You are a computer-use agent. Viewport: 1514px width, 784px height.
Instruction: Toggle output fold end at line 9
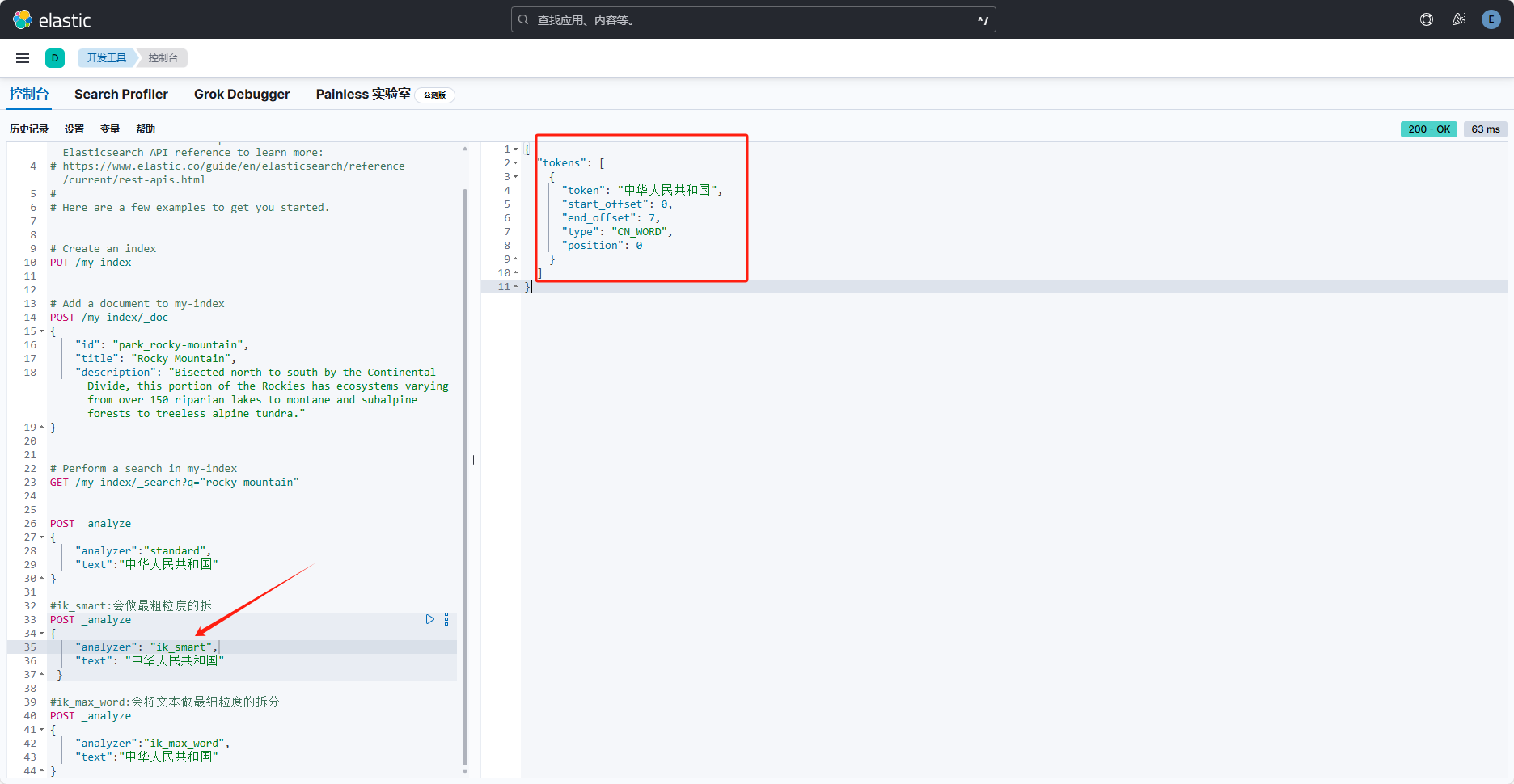click(x=516, y=259)
